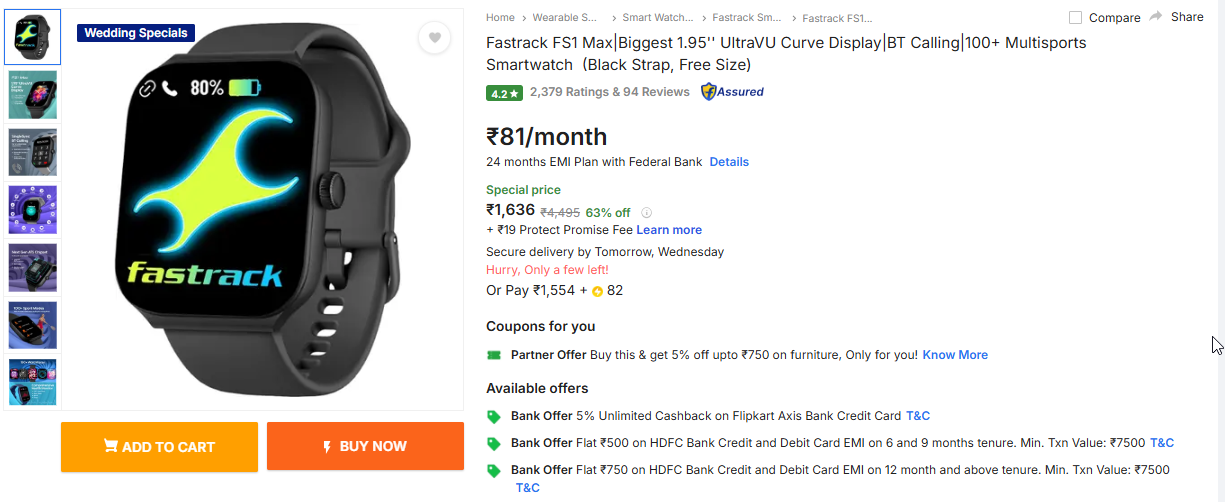Click the Share arrow icon
This screenshot has width=1225, height=502.
pos(1157,17)
